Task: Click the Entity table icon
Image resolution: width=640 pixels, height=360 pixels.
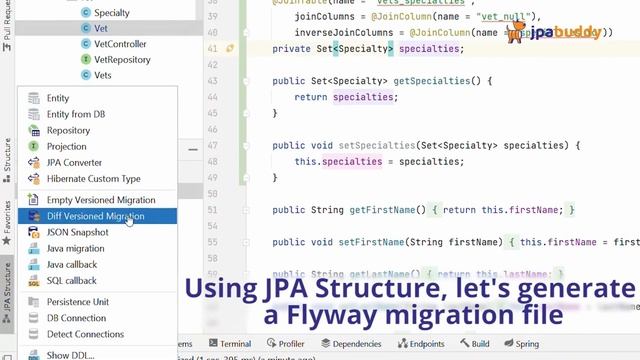Action: [33, 98]
